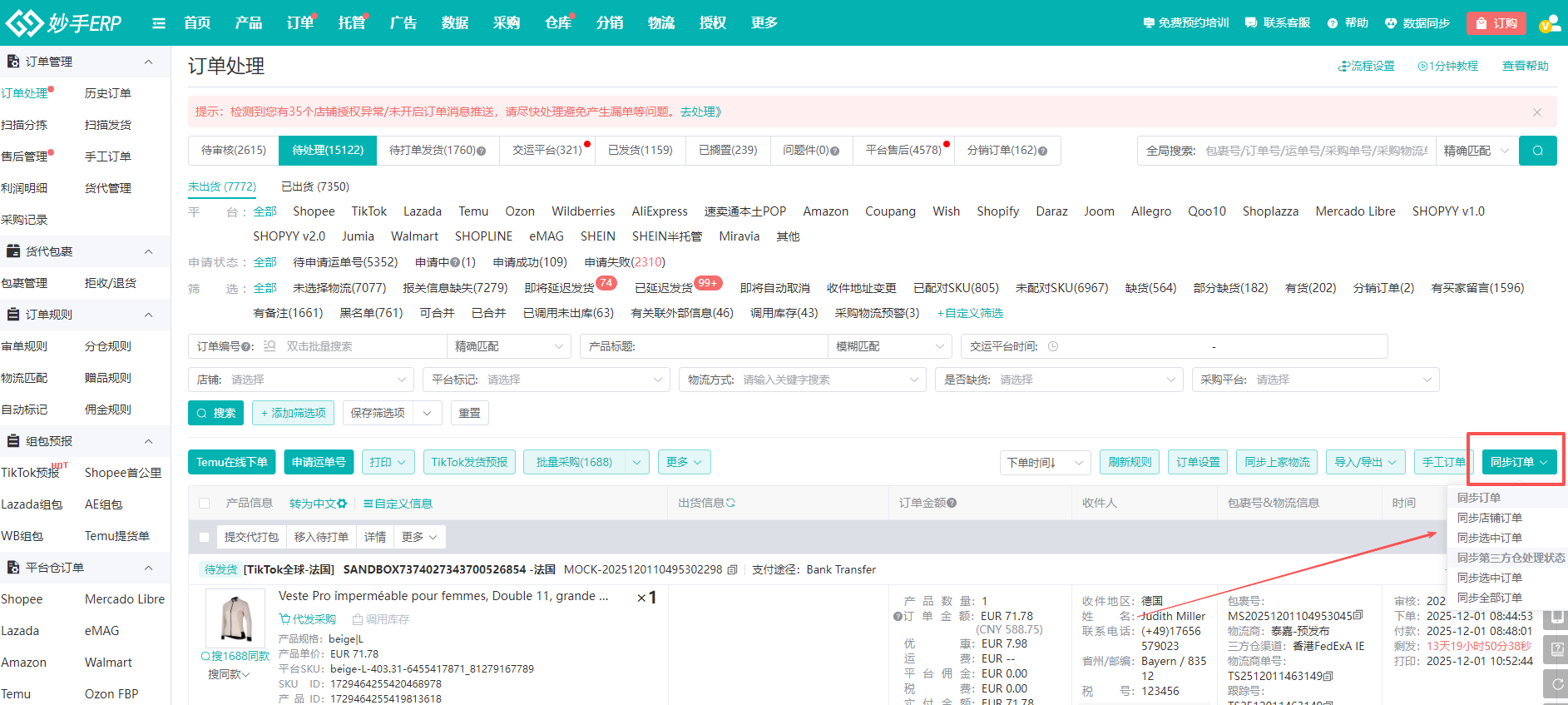Open the 物流 top menu
The image size is (1568, 705).
661,22
